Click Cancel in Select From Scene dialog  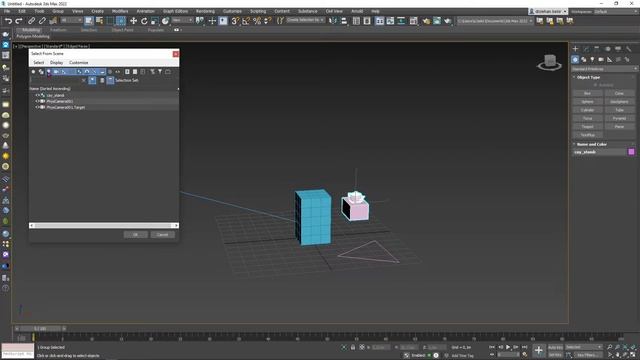(162, 235)
